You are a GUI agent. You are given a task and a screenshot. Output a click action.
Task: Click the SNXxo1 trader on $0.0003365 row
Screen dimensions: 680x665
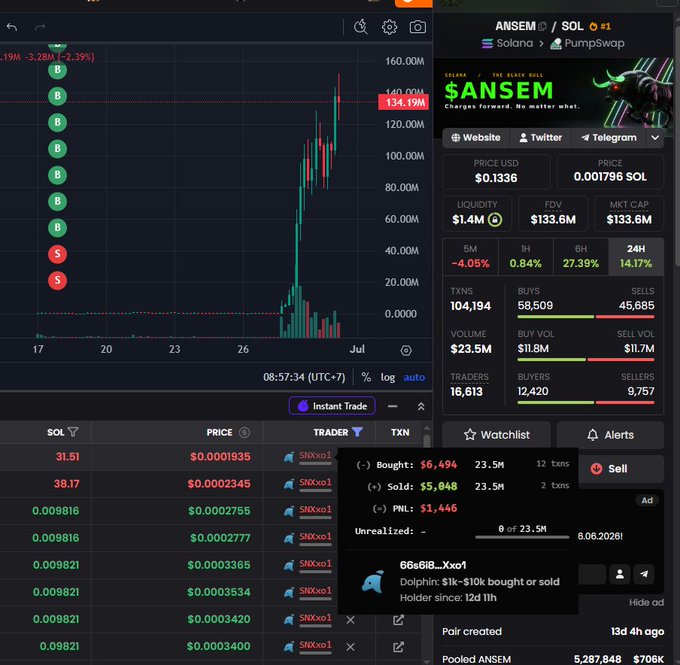(315, 563)
